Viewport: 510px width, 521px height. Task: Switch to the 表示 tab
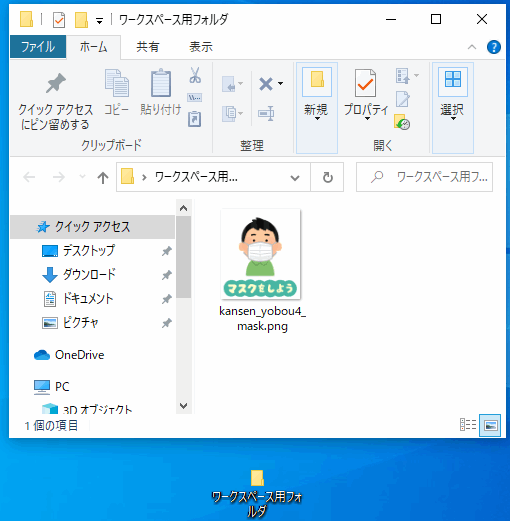point(201,47)
